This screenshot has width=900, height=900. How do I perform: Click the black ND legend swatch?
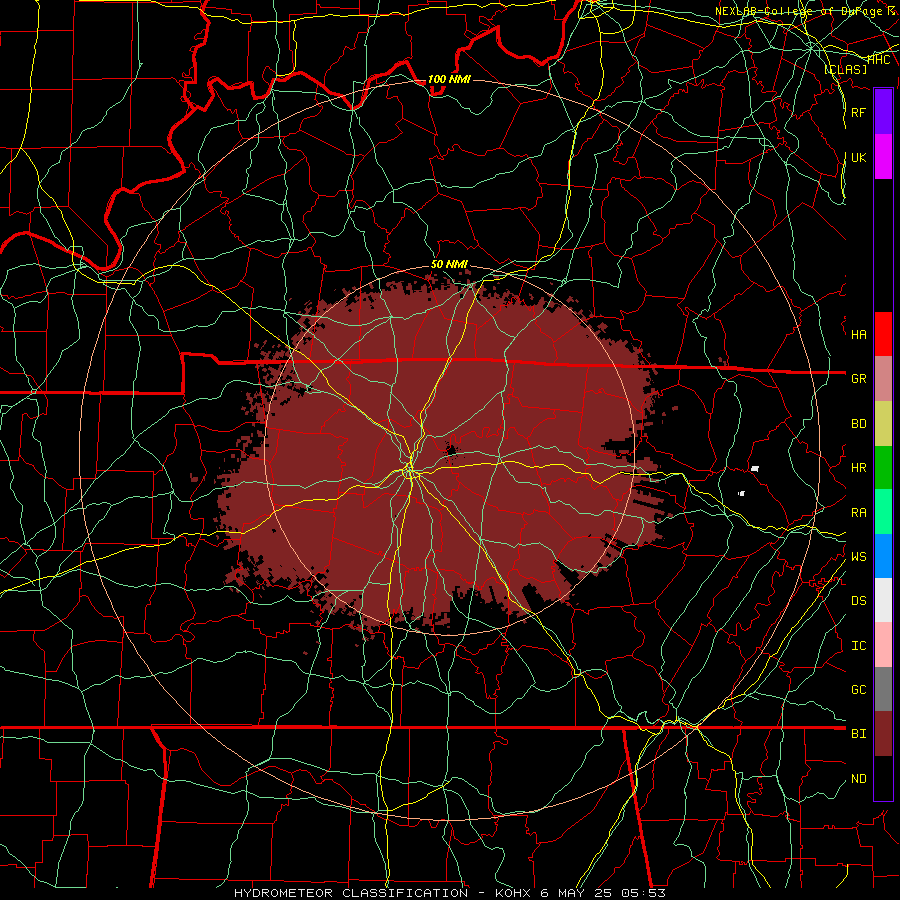[x=883, y=778]
